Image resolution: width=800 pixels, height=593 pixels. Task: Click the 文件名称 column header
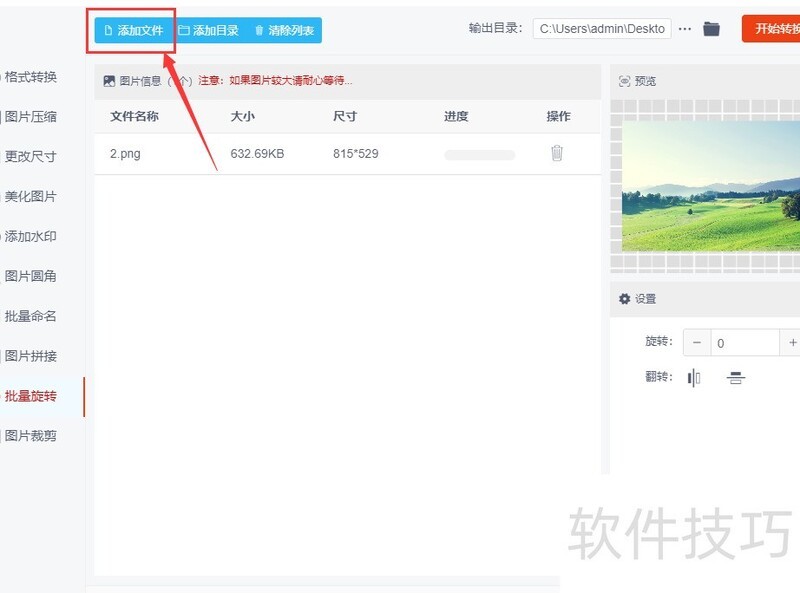(x=135, y=116)
